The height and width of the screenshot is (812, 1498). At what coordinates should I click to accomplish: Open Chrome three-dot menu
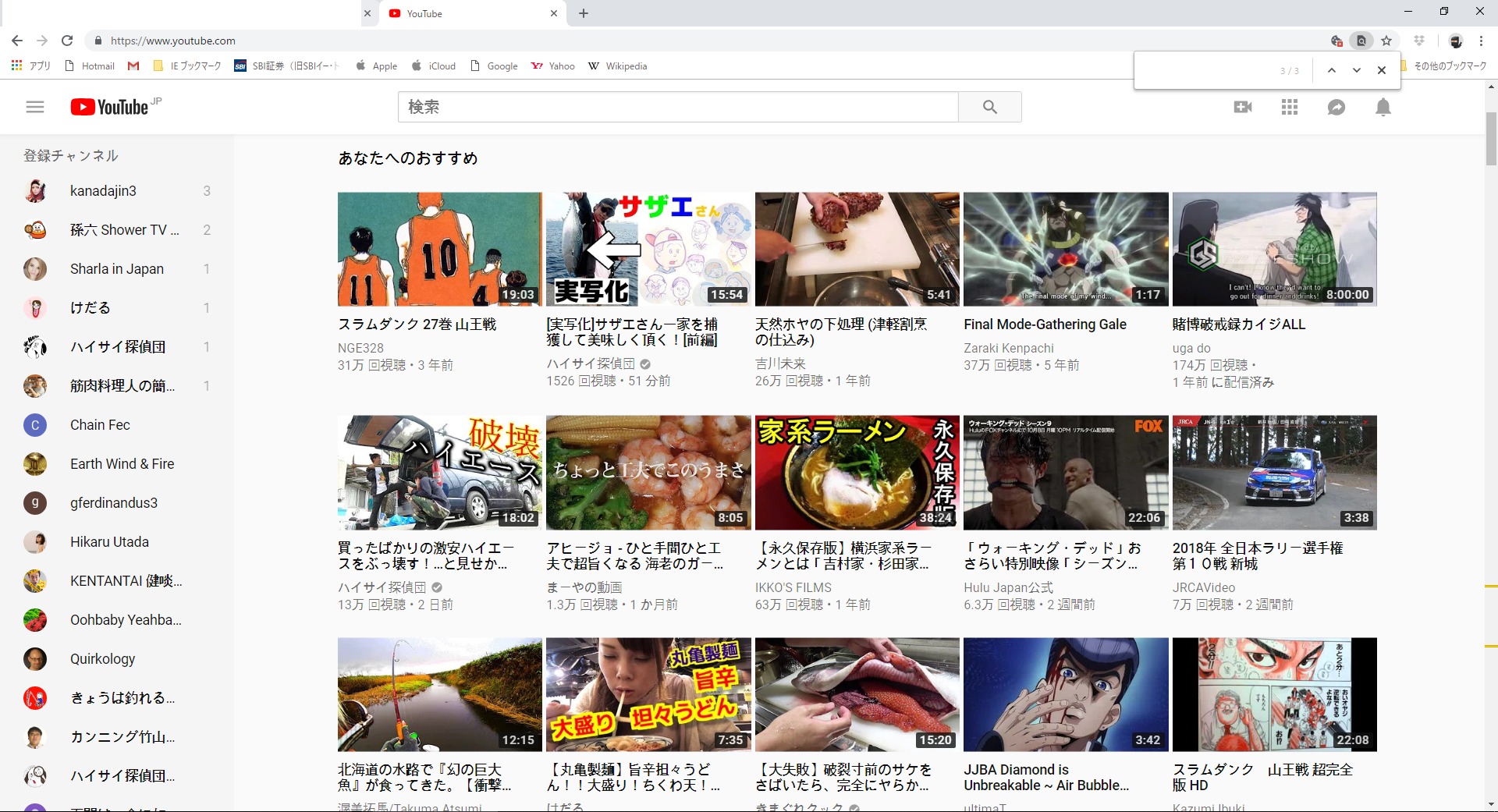pyautogui.click(x=1482, y=41)
